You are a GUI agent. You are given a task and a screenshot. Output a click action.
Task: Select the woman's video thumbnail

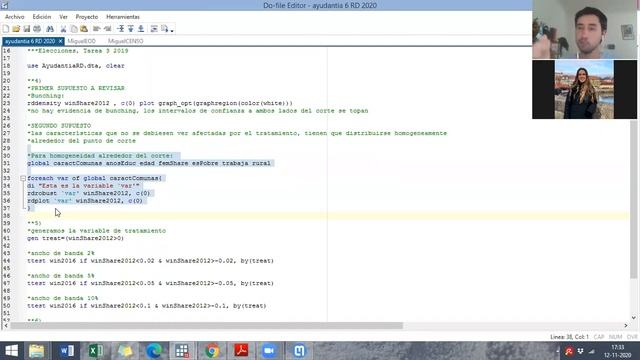point(584,89)
